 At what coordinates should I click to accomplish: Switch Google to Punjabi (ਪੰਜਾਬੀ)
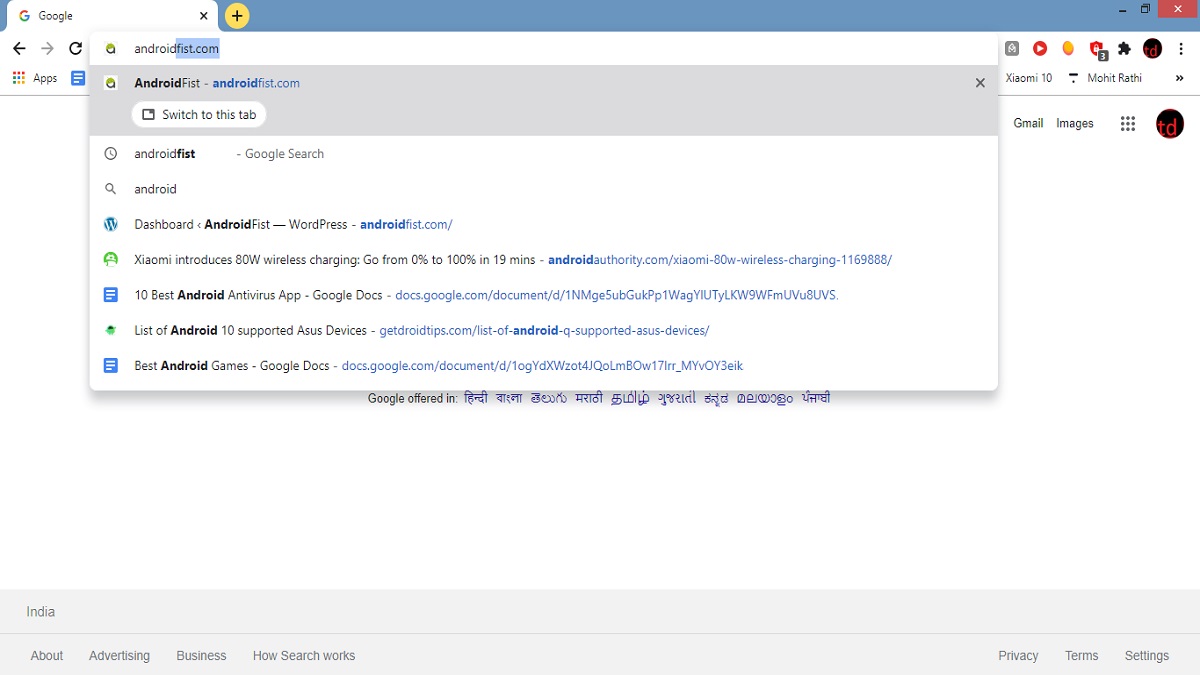815,398
